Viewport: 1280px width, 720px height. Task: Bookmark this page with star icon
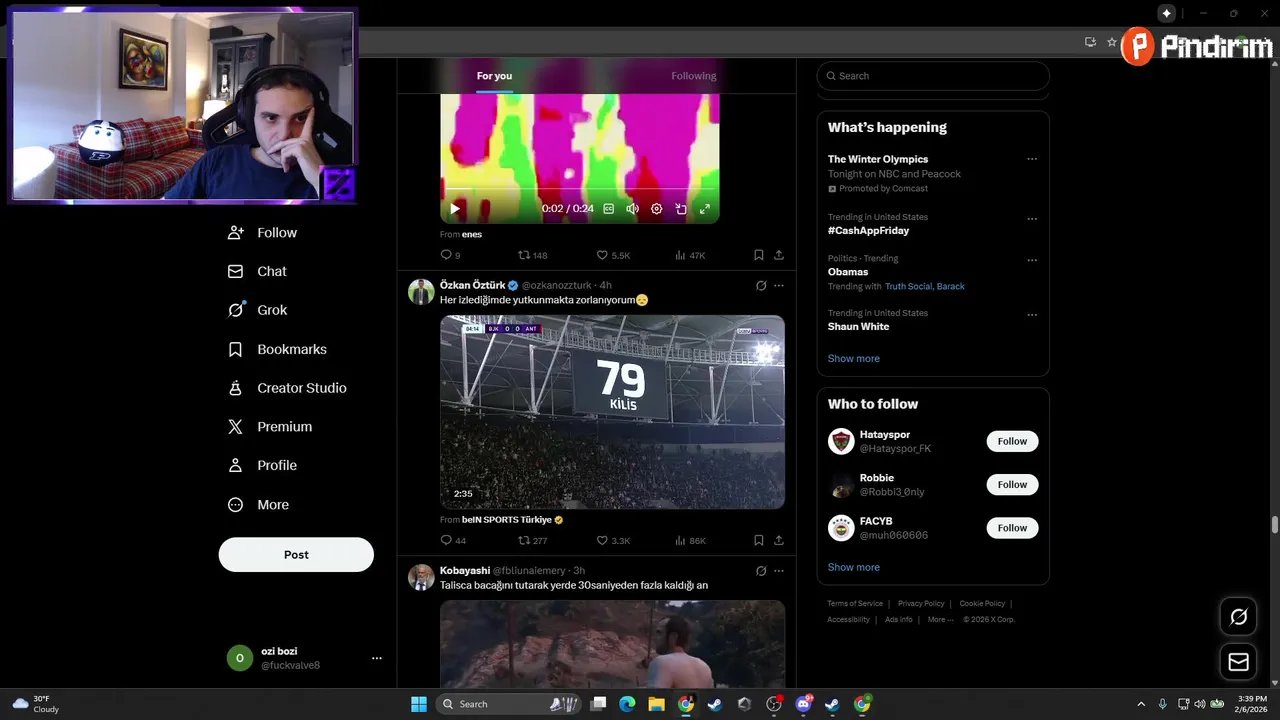coord(1111,42)
